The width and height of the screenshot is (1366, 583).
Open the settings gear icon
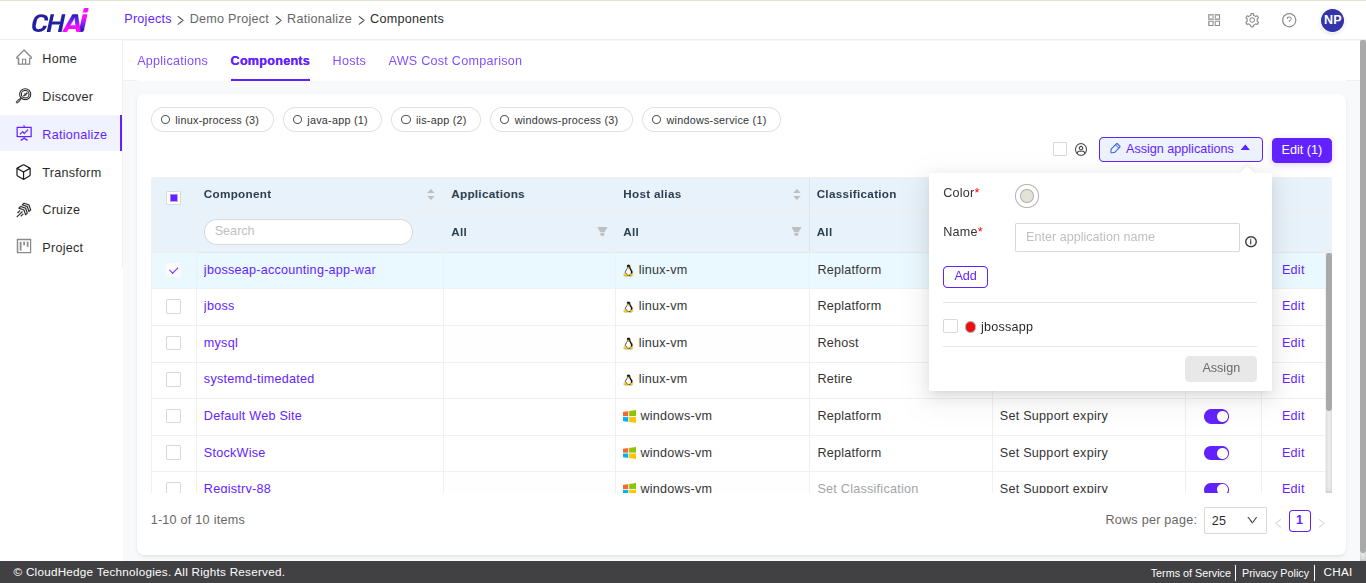tap(1251, 19)
